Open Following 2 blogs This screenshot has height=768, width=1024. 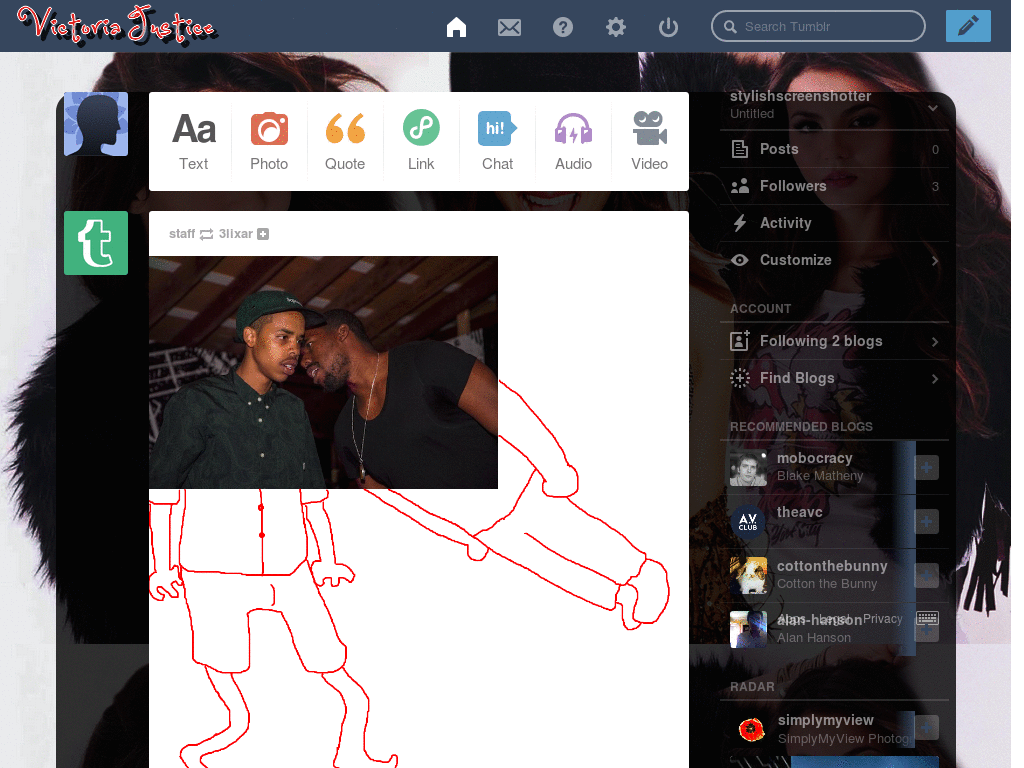point(835,341)
